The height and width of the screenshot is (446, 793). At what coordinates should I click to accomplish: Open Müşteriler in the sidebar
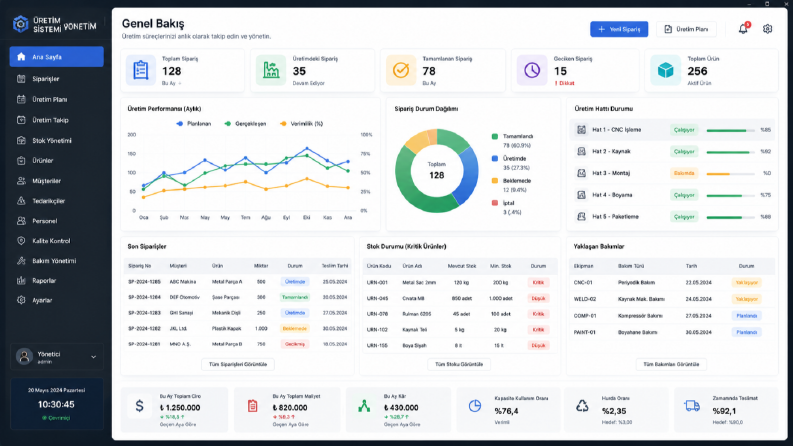pos(57,181)
